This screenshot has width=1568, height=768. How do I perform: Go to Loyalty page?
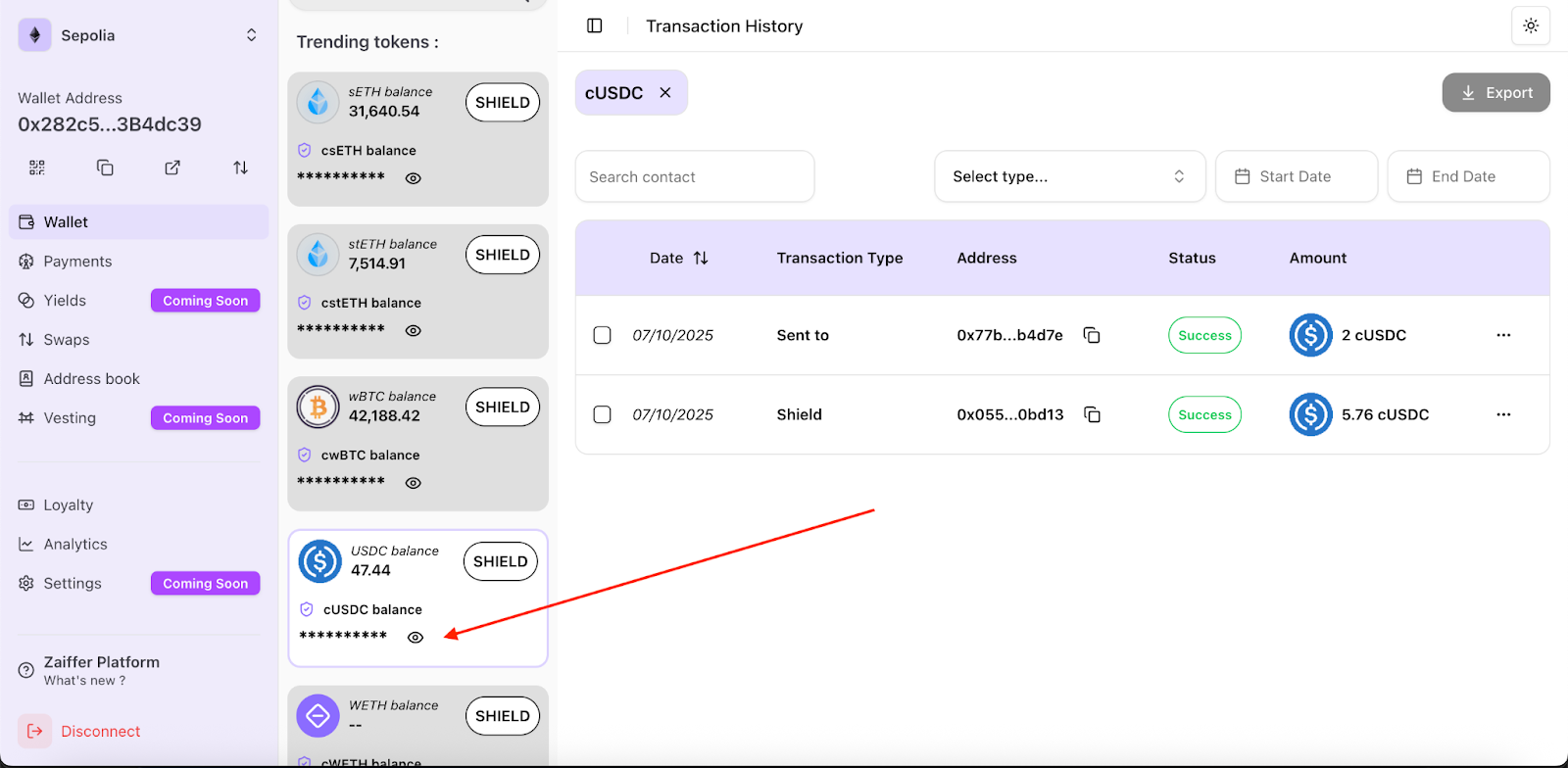point(139,505)
